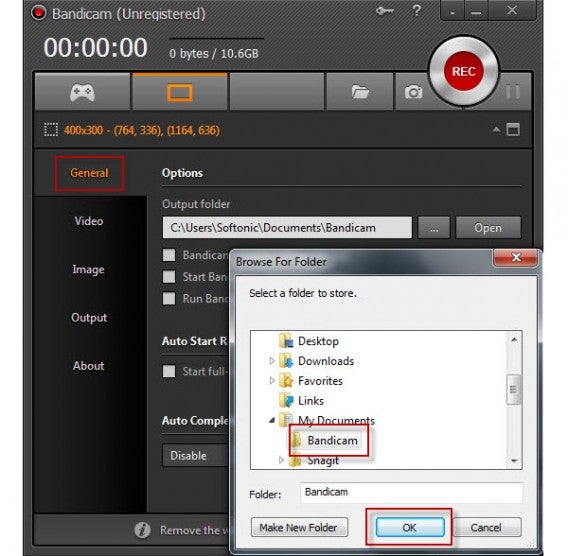The width and height of the screenshot is (568, 556).
Task: Expand the Favorites tree node
Action: click(272, 381)
